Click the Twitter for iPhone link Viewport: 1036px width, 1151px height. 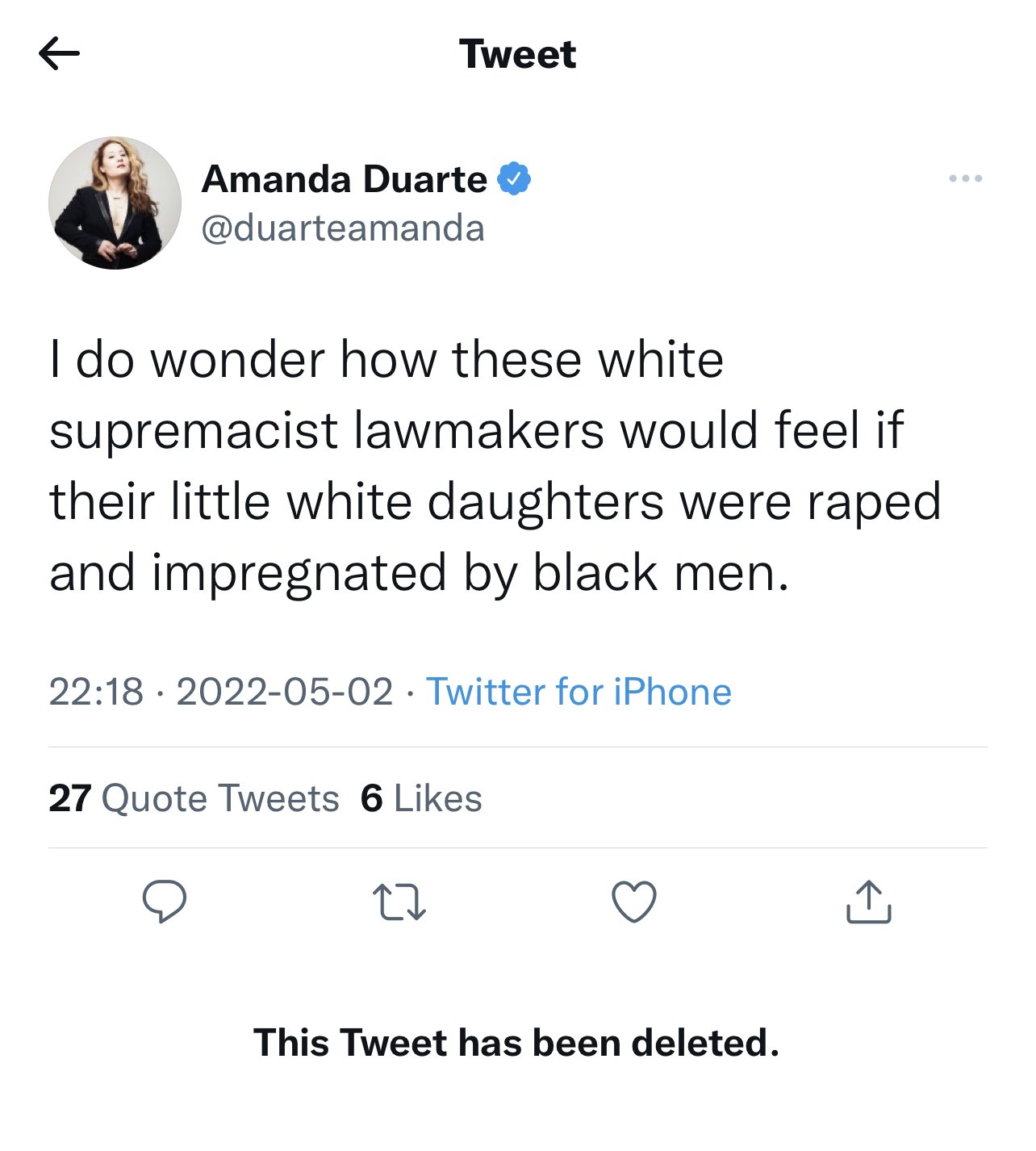(x=579, y=692)
